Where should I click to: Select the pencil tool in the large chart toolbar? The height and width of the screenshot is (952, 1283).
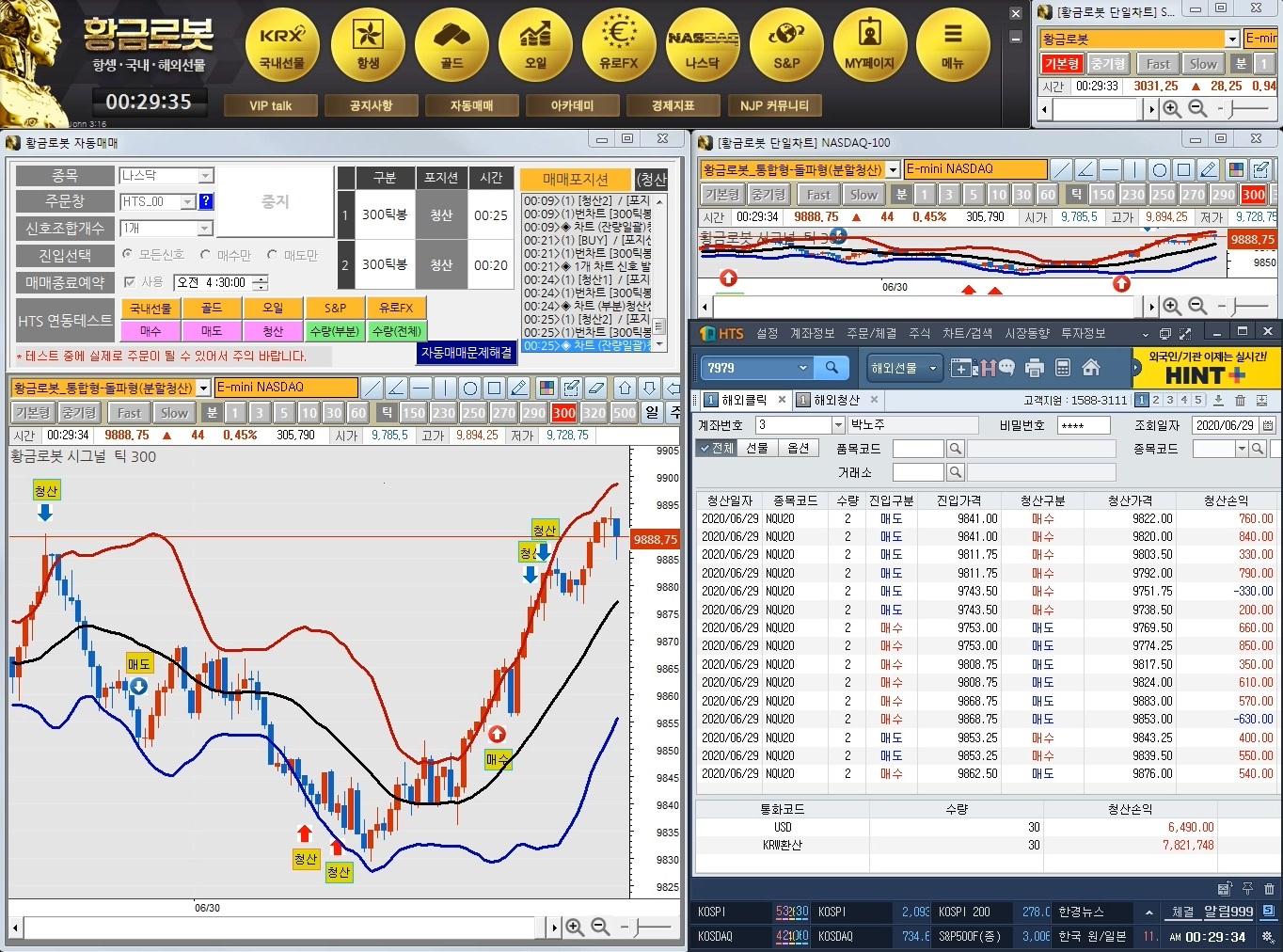(518, 388)
